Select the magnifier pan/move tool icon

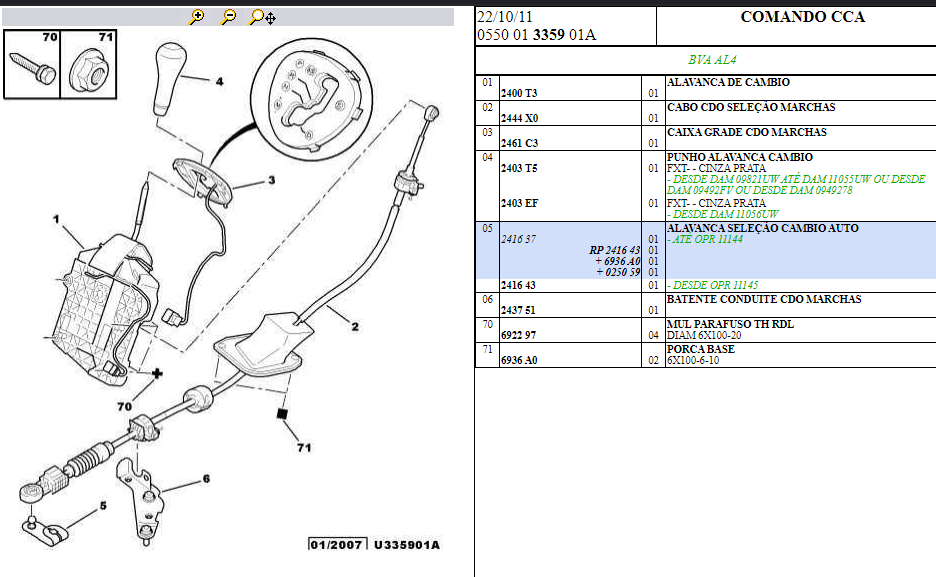tap(262, 16)
